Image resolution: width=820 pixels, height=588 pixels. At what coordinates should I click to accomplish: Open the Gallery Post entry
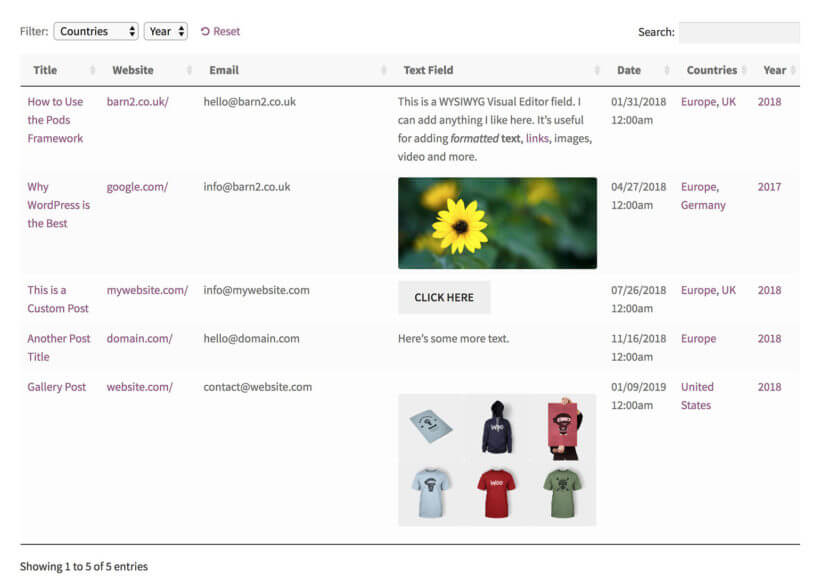pyautogui.click(x=56, y=387)
